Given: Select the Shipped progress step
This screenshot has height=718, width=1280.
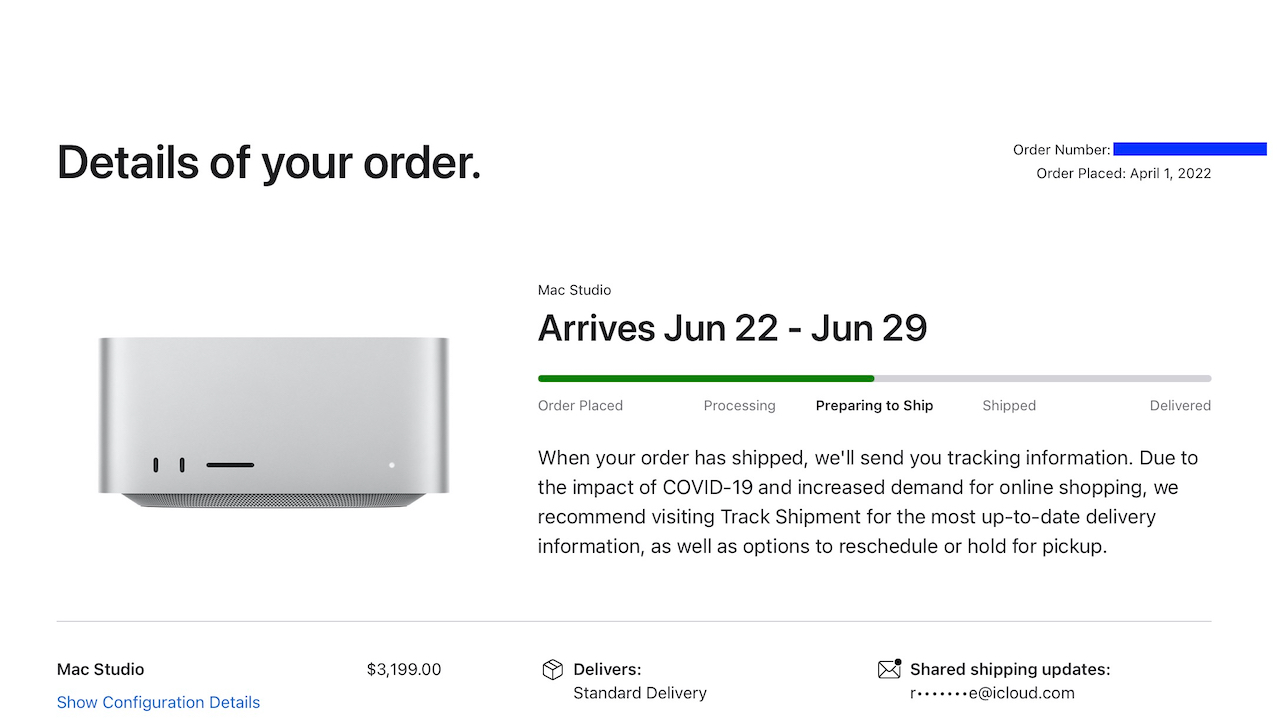Looking at the screenshot, I should [1009, 406].
